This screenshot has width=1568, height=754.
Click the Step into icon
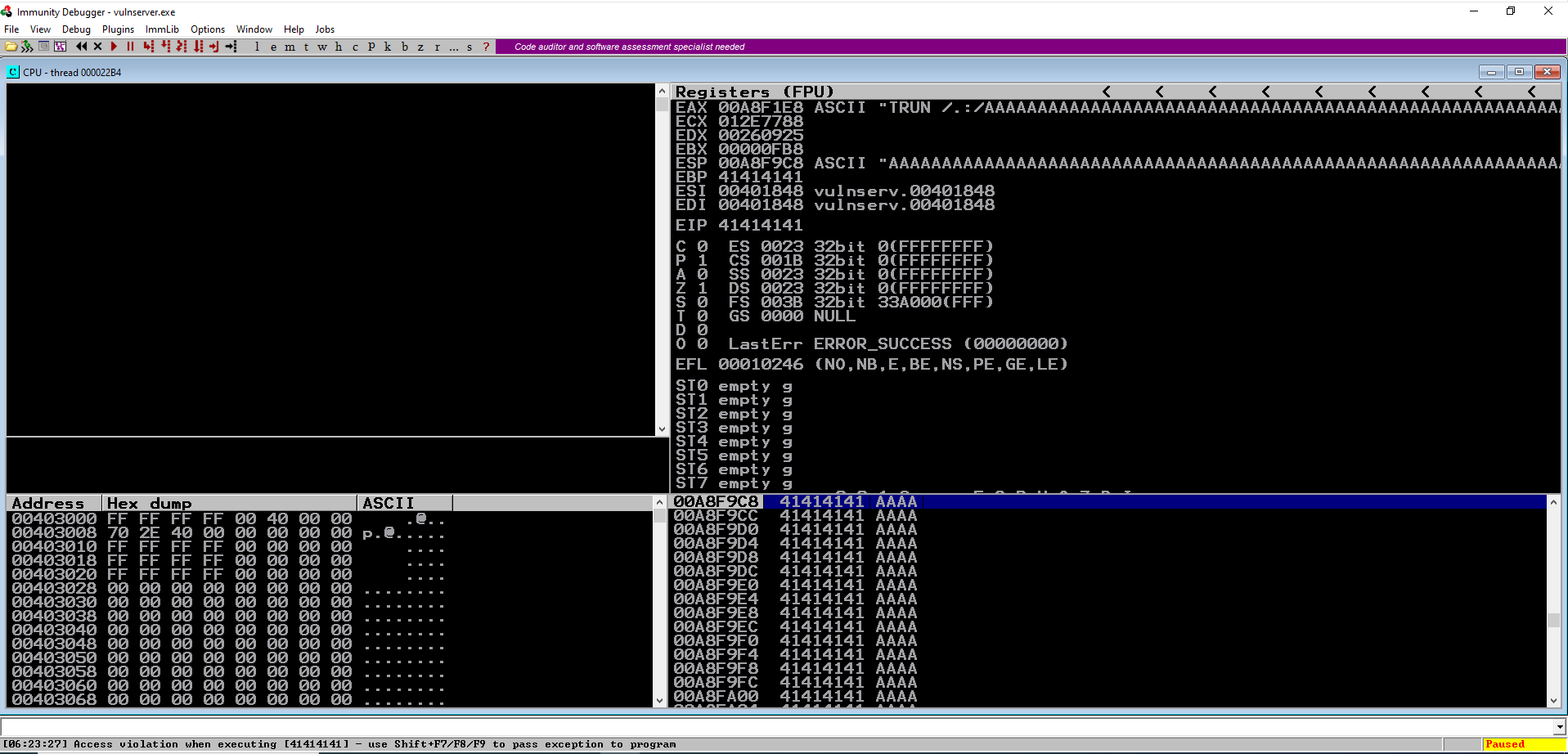pyautogui.click(x=149, y=47)
